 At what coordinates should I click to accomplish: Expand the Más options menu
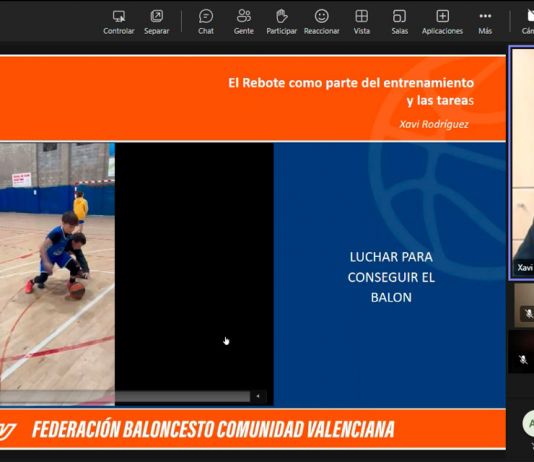coord(485,22)
